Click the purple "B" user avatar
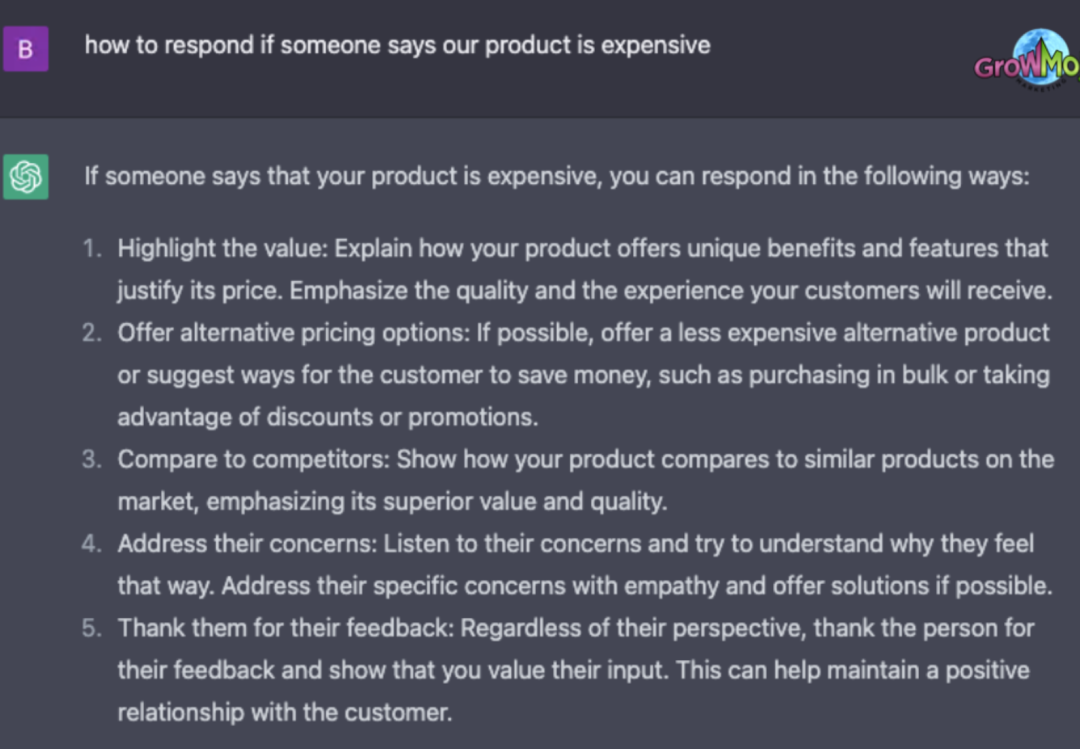This screenshot has width=1080, height=749. click(x=25, y=49)
